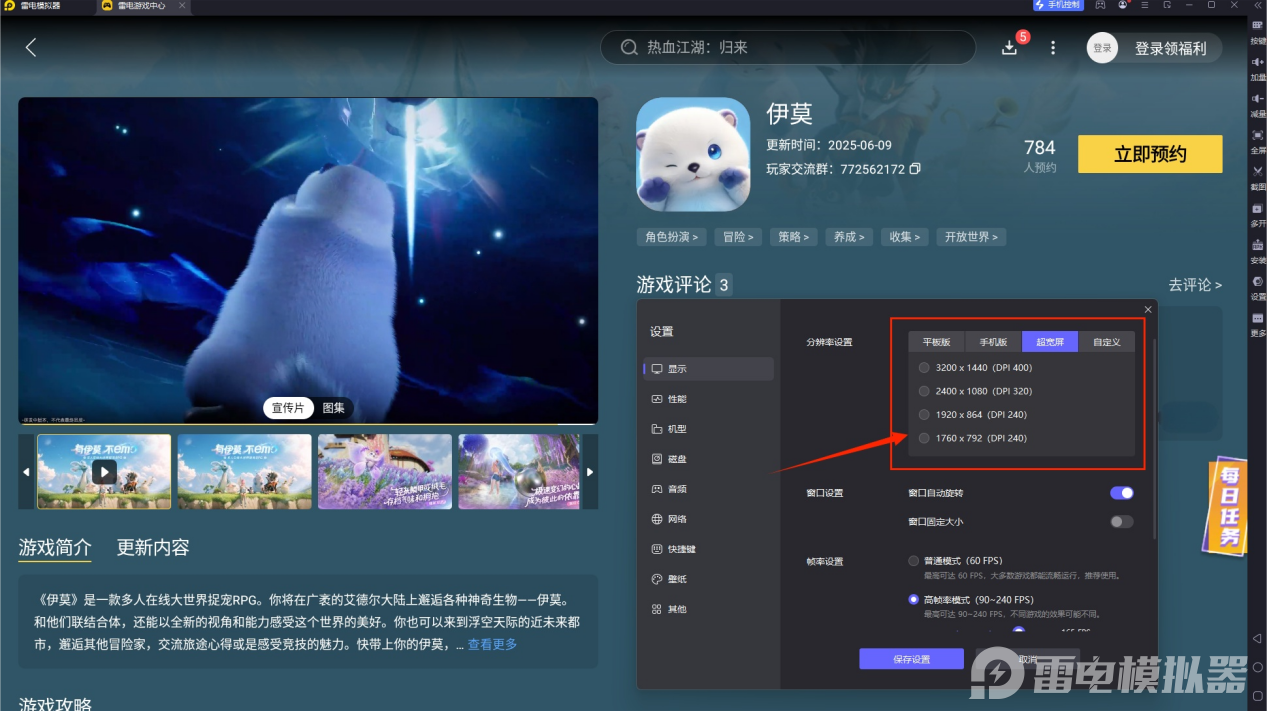This screenshot has width=1267, height=711.
Task: Click the 手机控制 button in the title bar
Action: 1058,5
